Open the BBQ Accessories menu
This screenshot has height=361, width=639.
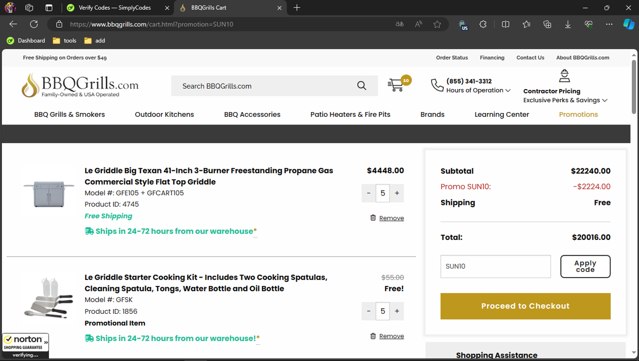[252, 114]
